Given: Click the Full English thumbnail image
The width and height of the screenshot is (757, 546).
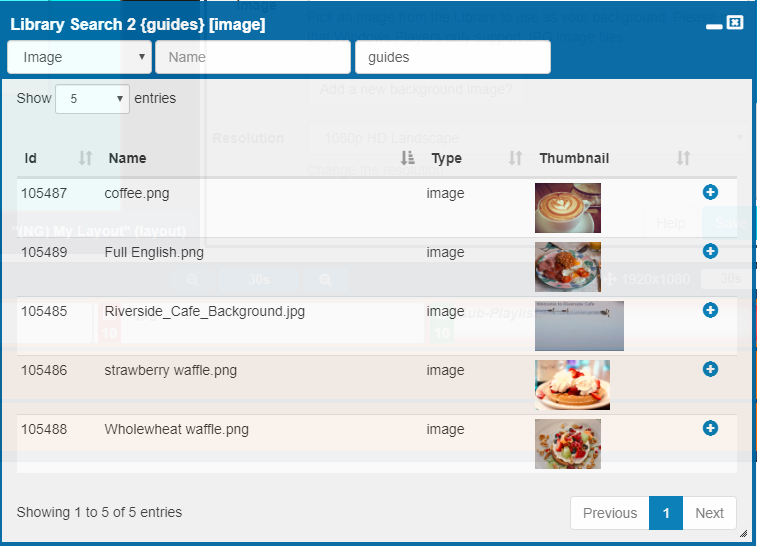Looking at the screenshot, I should point(567,266).
